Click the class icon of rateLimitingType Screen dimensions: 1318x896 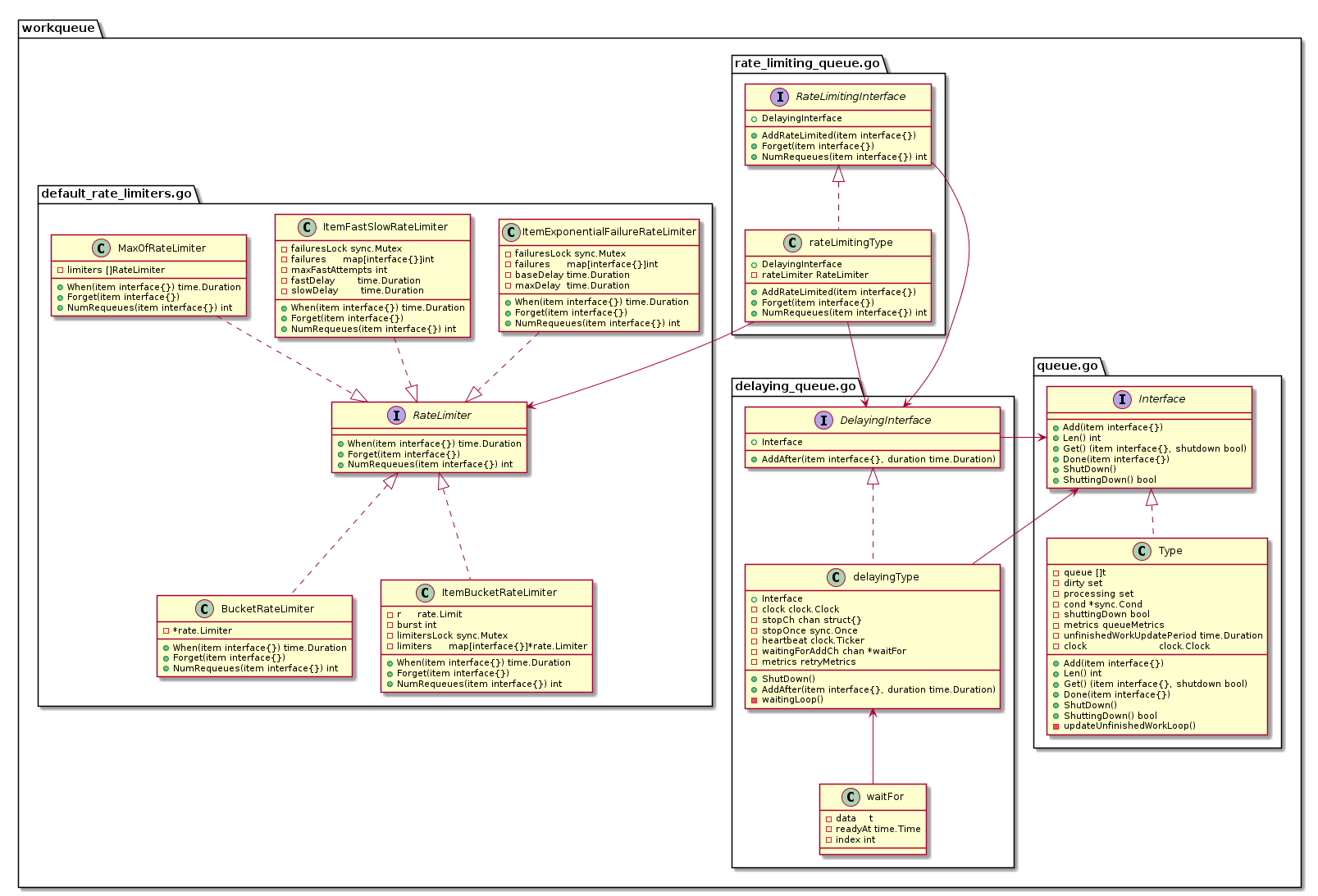coord(795,243)
